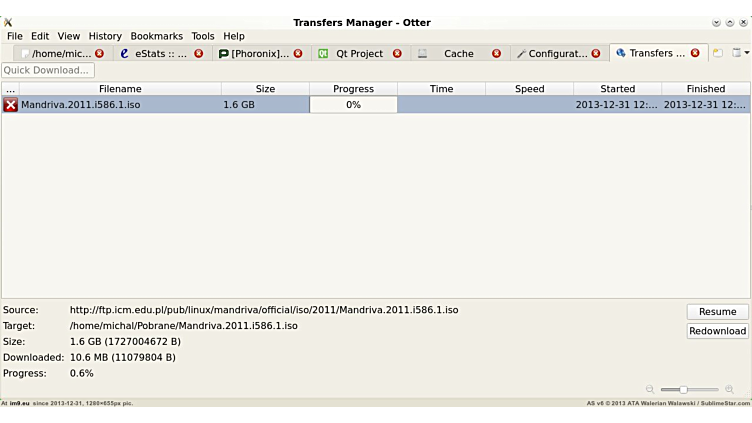Close the Phoronix tab
This screenshot has height=423, width=752.
298,54
